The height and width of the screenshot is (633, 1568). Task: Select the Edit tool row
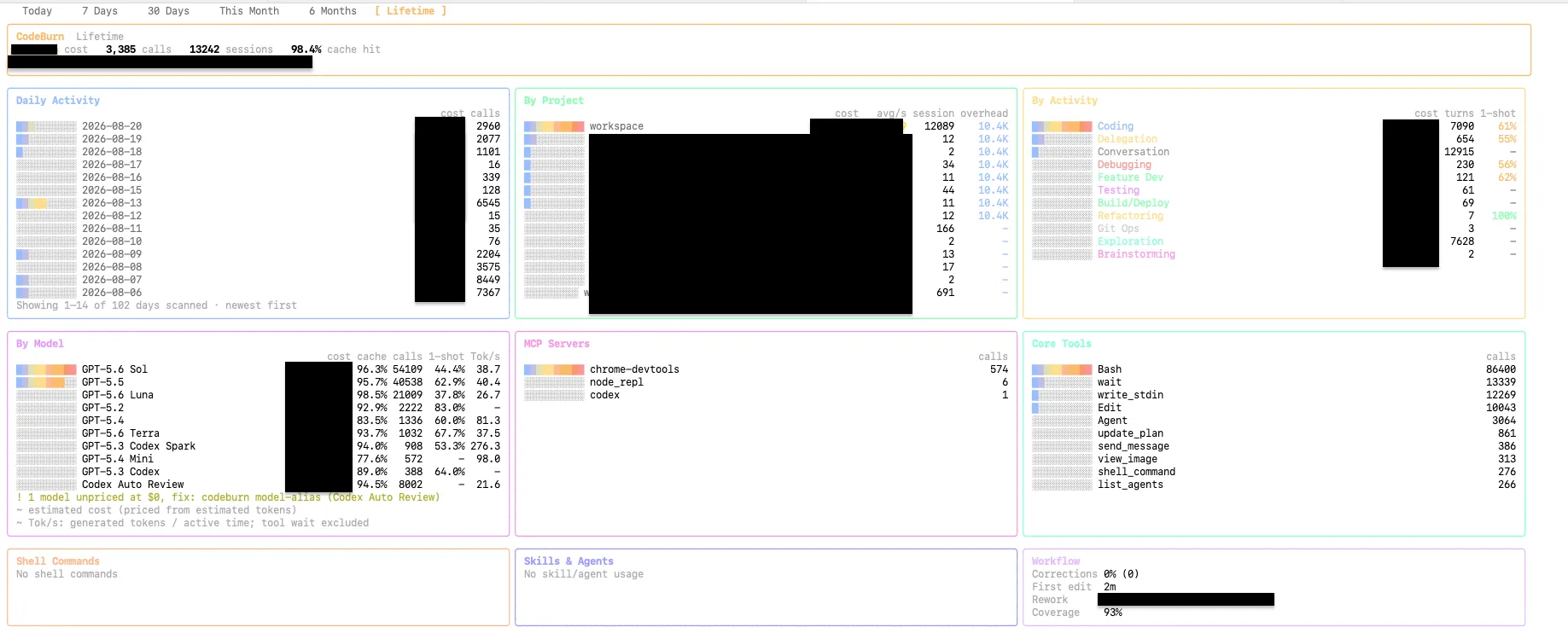point(1274,408)
